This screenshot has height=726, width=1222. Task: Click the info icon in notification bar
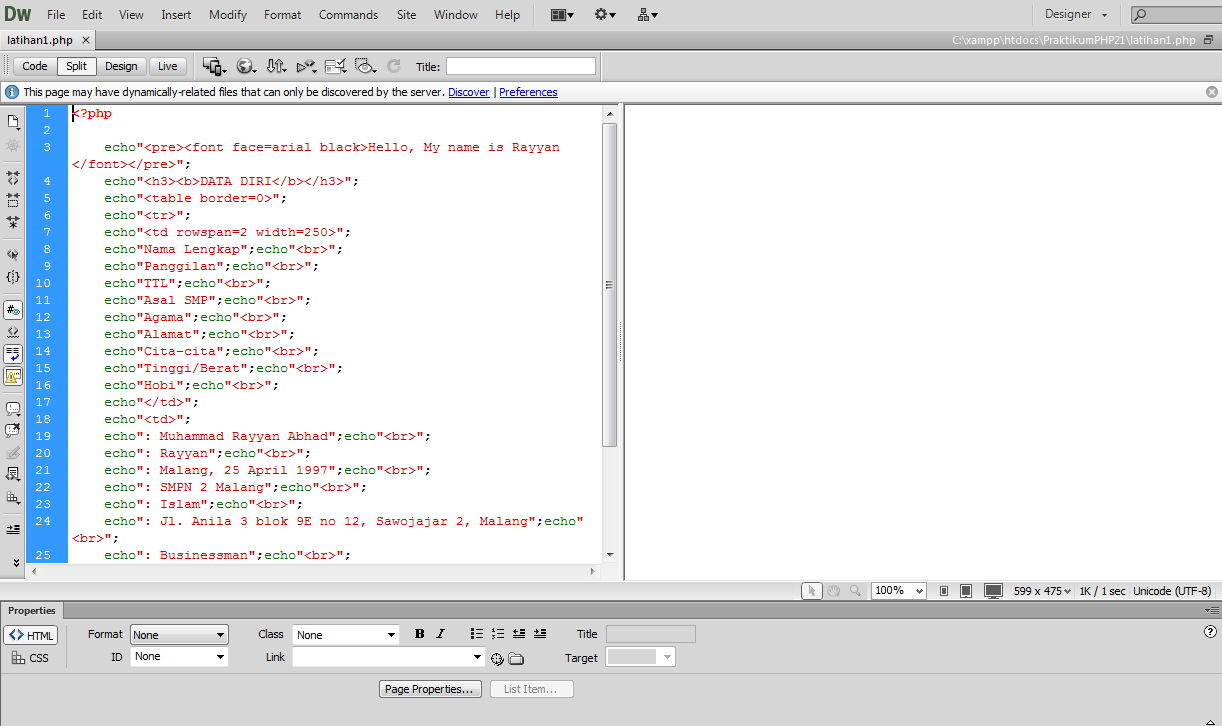[12, 92]
